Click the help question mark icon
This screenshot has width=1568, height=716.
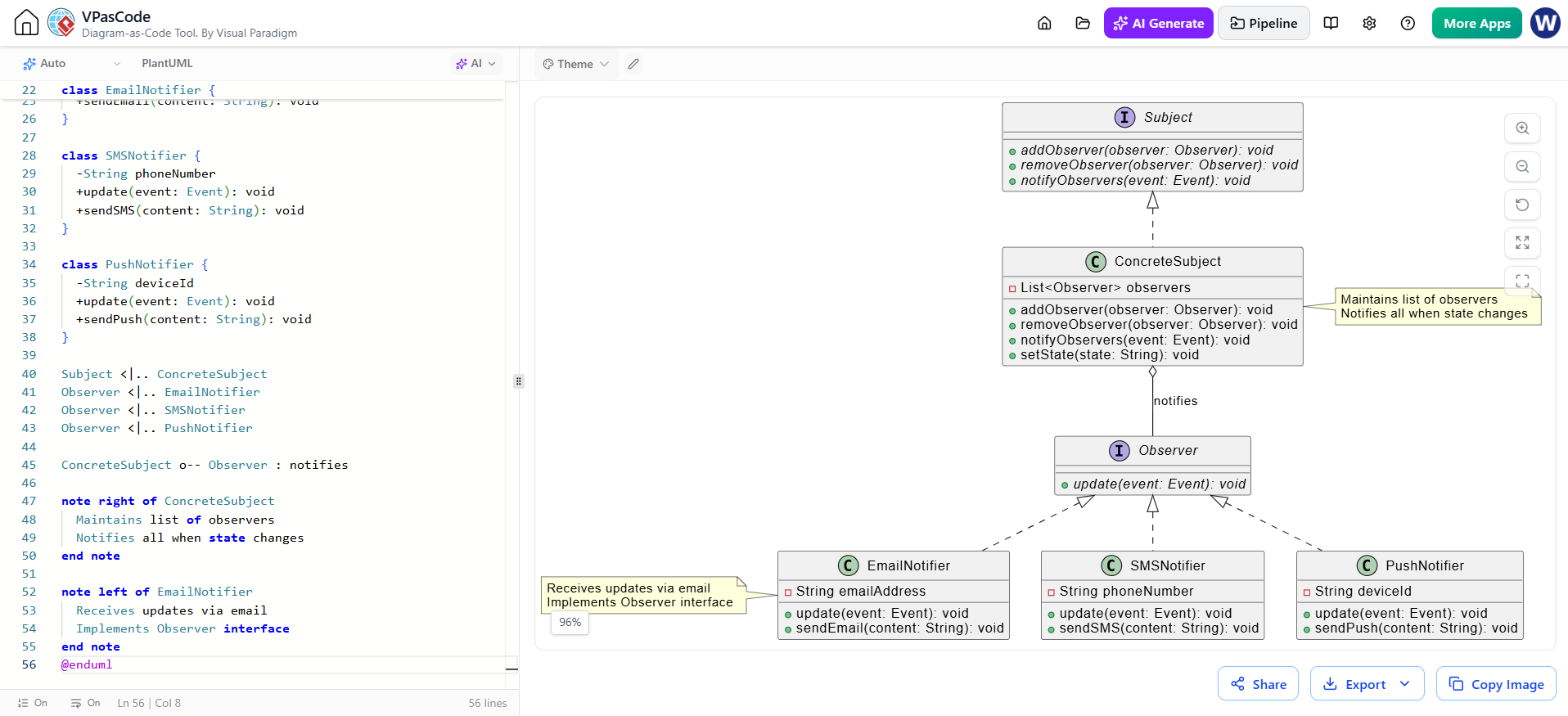point(1408,23)
